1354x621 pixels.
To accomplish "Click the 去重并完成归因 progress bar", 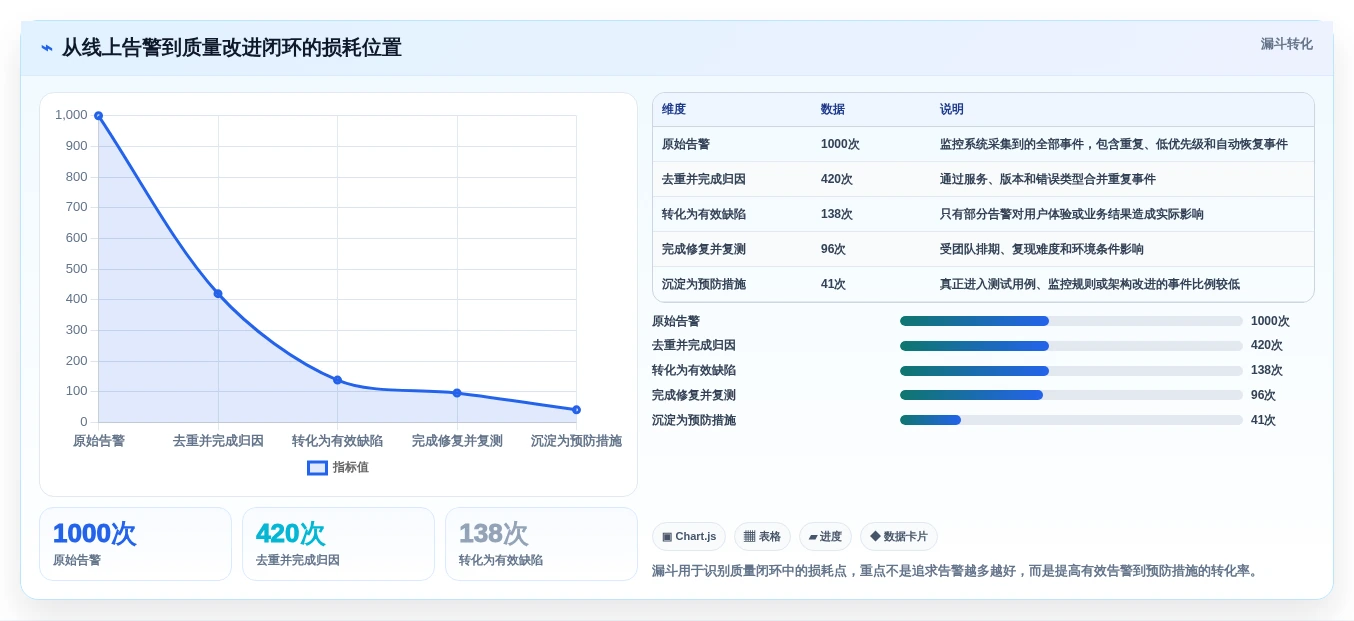I will pyautogui.click(x=1071, y=346).
